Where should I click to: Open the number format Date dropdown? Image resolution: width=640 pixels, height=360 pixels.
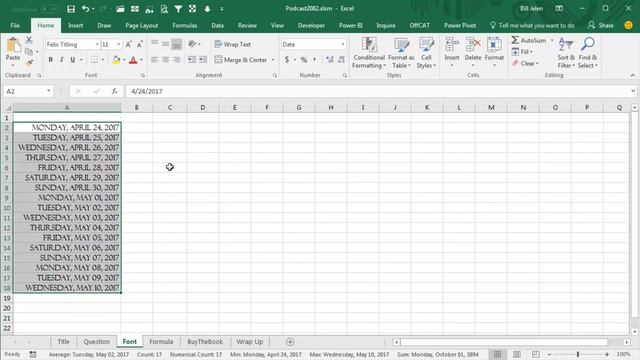pyautogui.click(x=343, y=44)
